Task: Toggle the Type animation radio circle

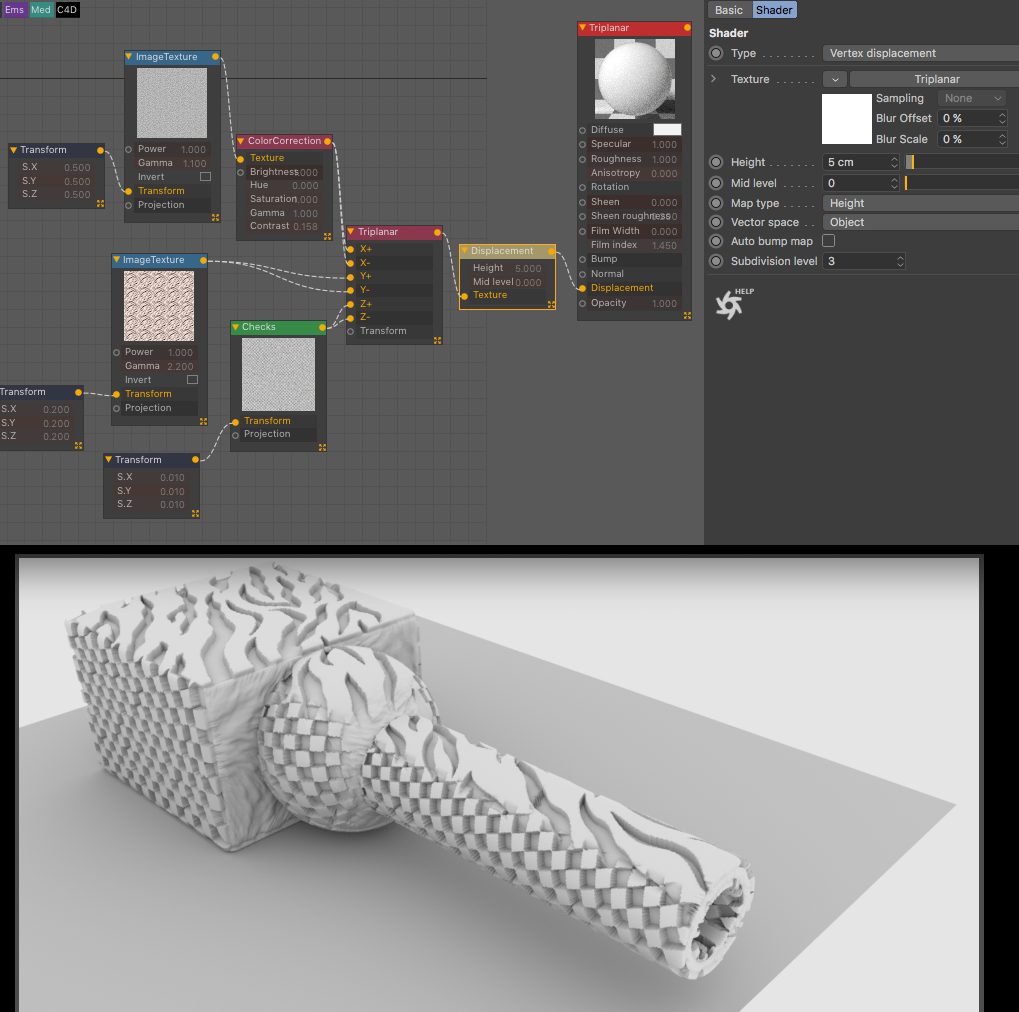Action: 716,53
